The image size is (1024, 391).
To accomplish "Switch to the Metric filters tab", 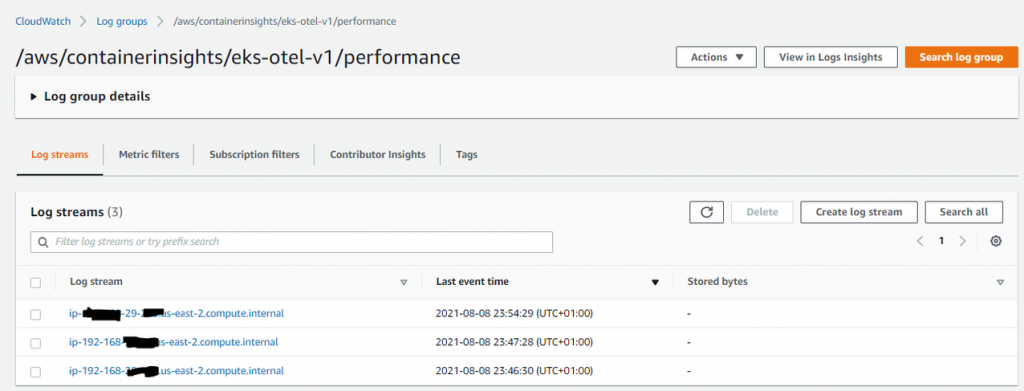I will tap(148, 155).
